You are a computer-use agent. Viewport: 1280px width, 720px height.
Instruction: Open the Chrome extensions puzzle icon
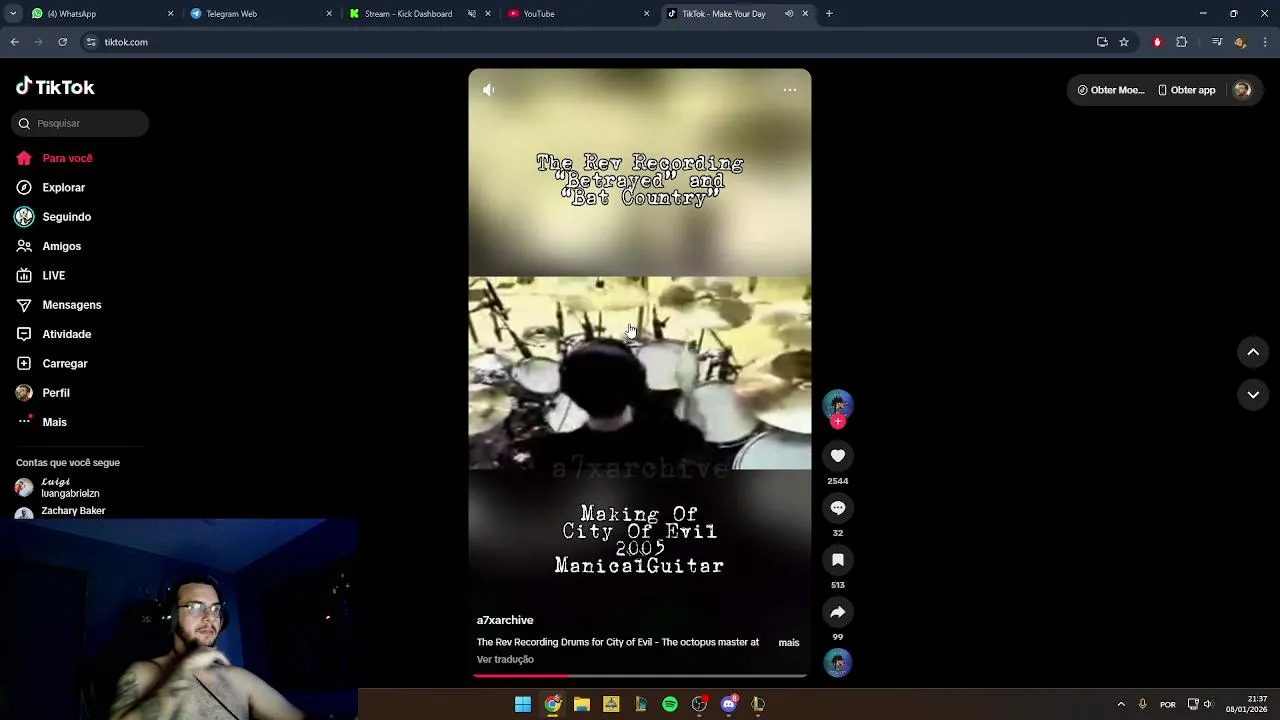[x=1182, y=42]
